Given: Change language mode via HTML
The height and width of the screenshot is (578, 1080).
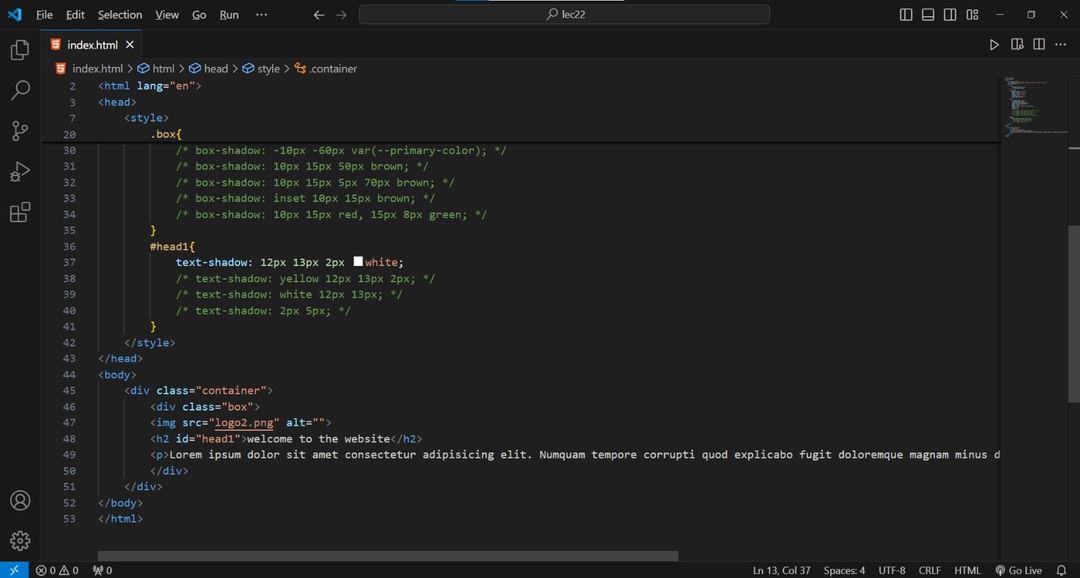Looking at the screenshot, I should coord(967,570).
